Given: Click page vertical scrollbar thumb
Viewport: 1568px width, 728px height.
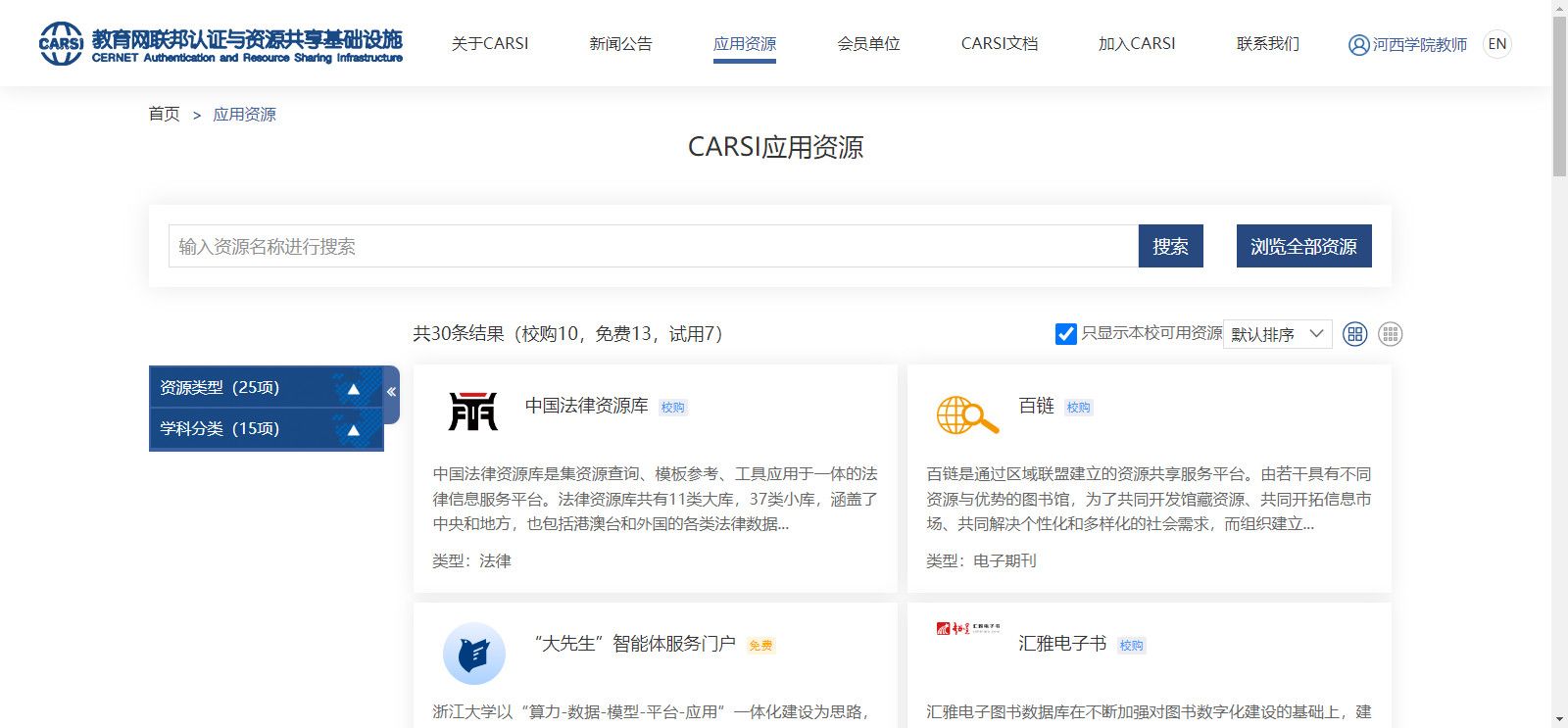Looking at the screenshot, I should pyautogui.click(x=1559, y=96).
